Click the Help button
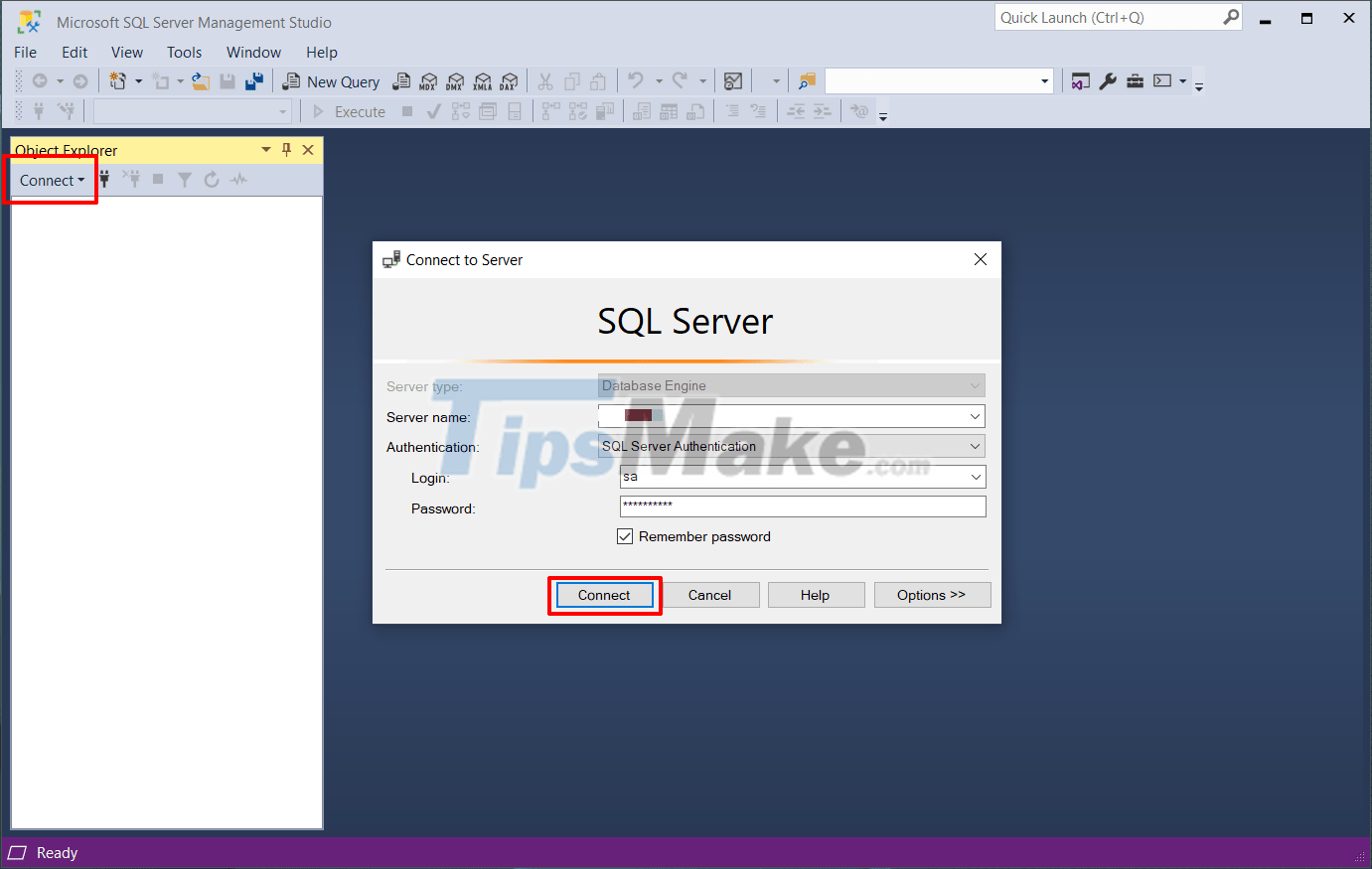Viewport: 1372px width, 869px height. (x=816, y=594)
